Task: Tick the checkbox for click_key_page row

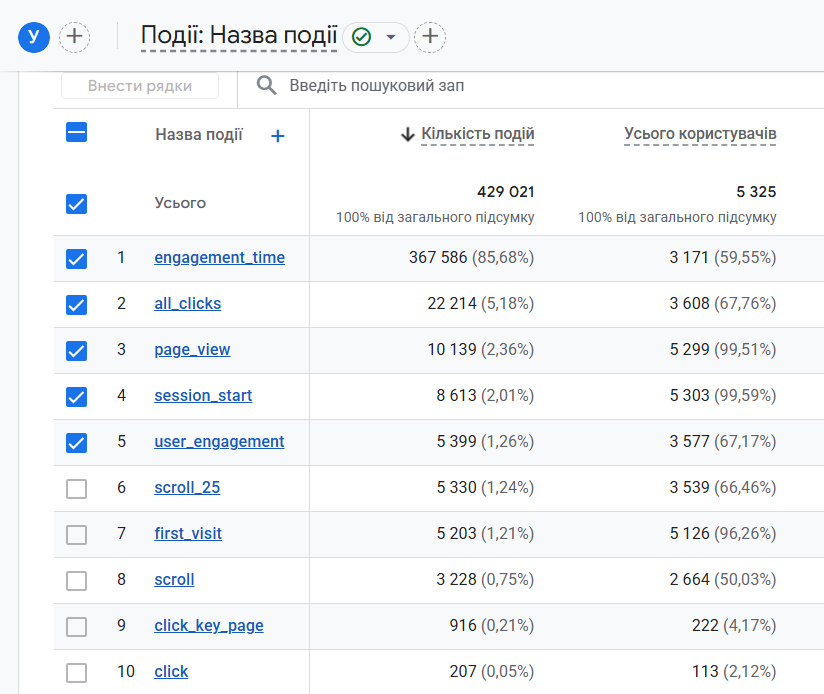Action: (77, 627)
